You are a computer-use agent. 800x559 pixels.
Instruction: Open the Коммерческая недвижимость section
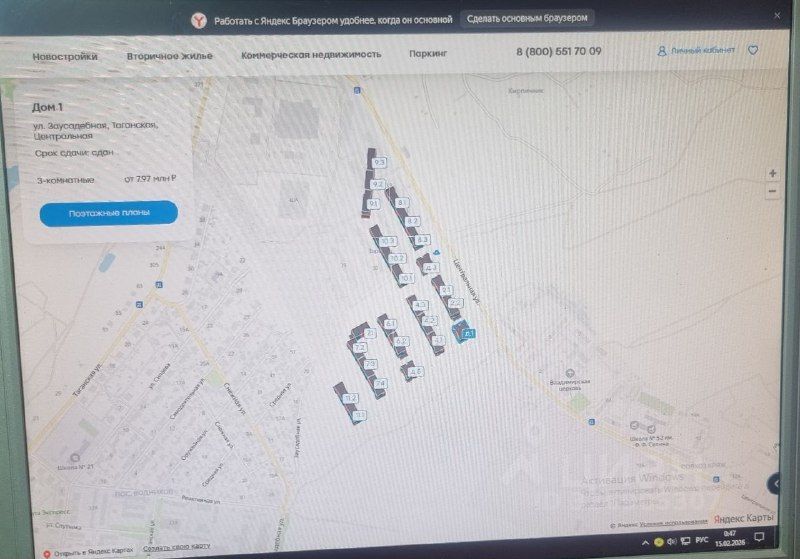click(311, 54)
